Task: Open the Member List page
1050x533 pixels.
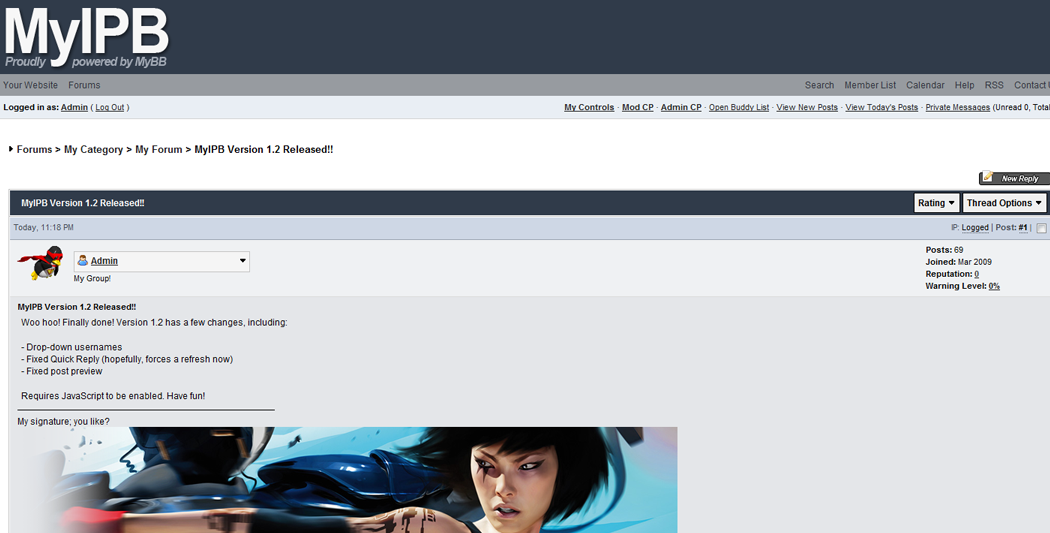Action: (x=870, y=85)
